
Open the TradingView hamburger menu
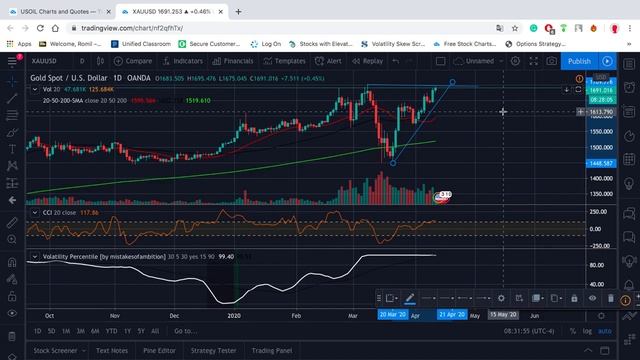coord(12,61)
